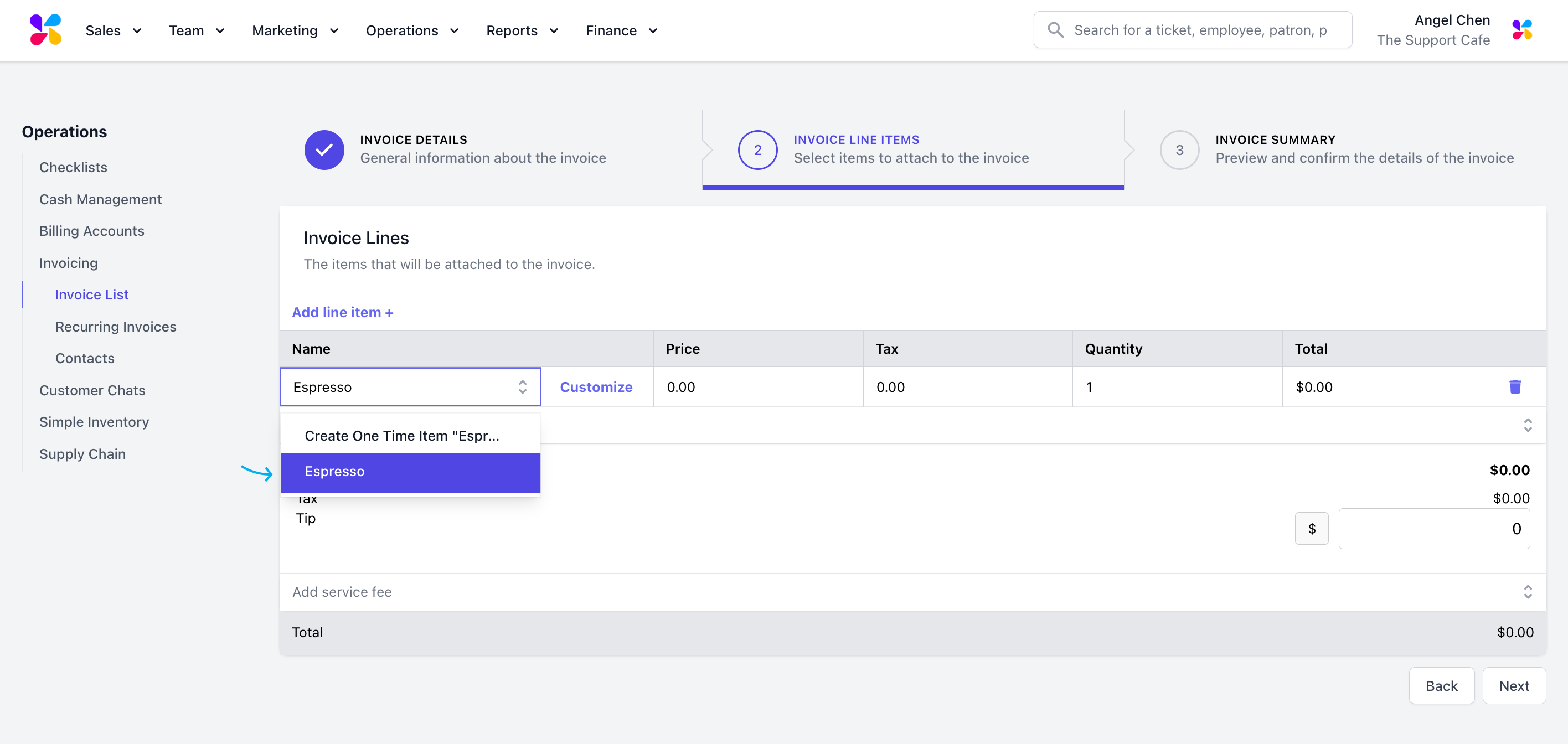The width and height of the screenshot is (1568, 744).
Task: Click Angel Chen account name
Action: [1452, 20]
